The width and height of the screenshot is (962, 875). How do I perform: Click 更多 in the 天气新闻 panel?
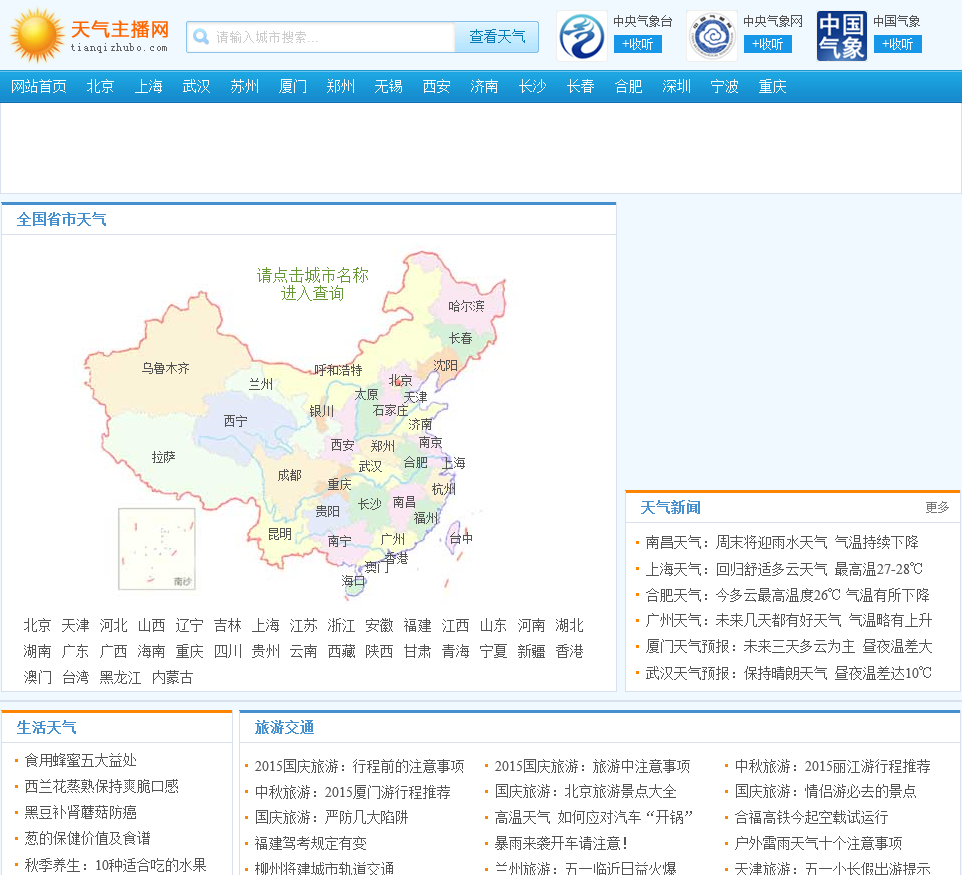pos(937,507)
